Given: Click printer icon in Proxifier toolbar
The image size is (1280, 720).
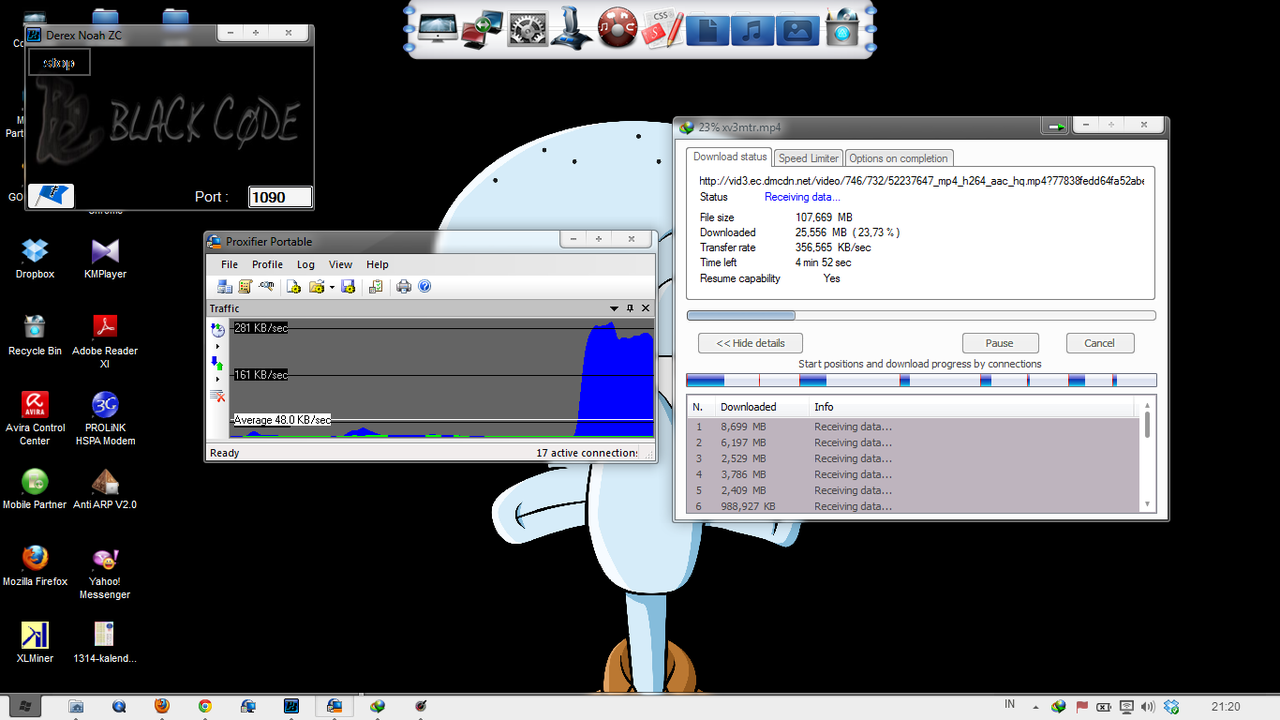Looking at the screenshot, I should 404,287.
